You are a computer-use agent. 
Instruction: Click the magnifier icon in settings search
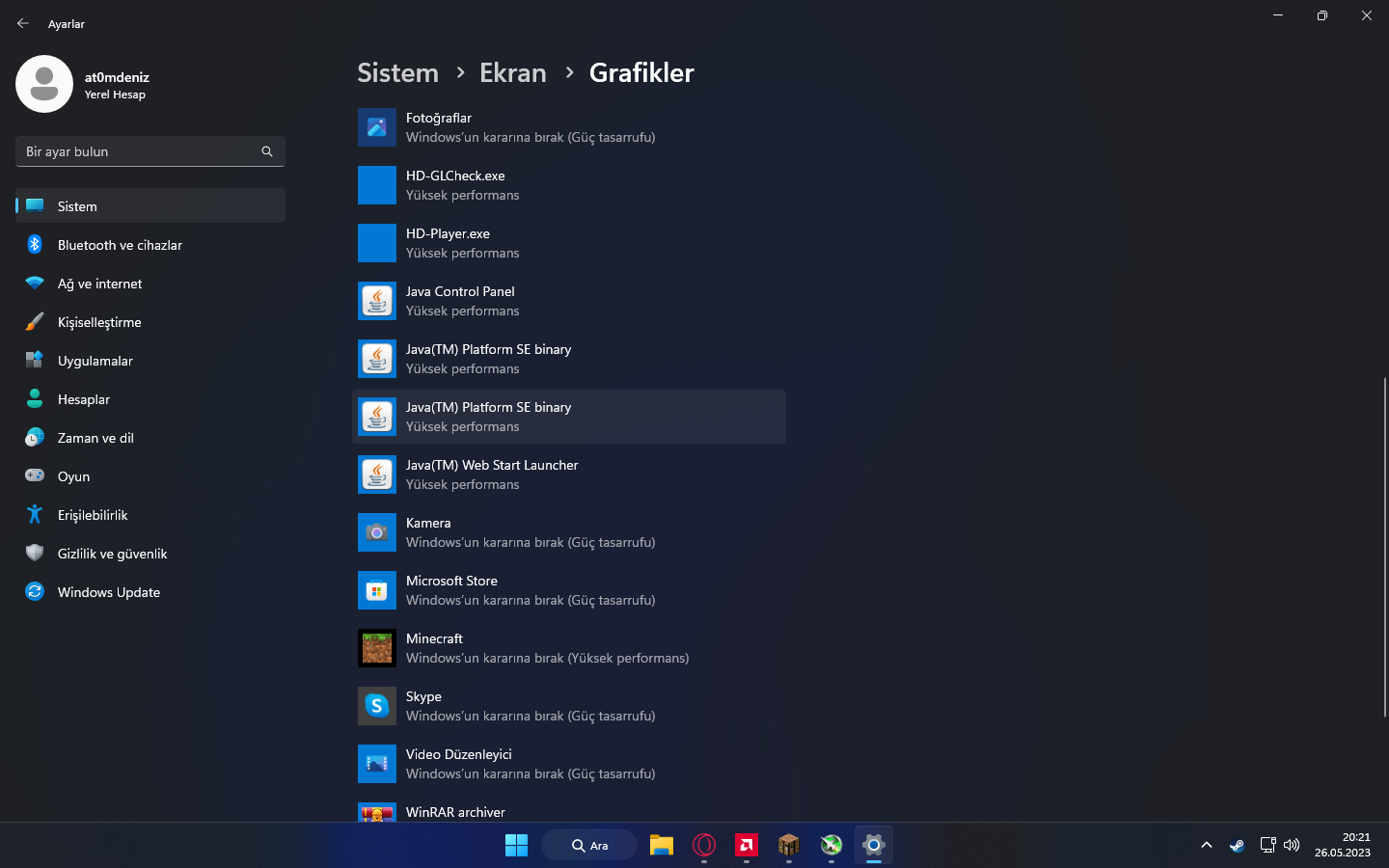pyautogui.click(x=267, y=151)
